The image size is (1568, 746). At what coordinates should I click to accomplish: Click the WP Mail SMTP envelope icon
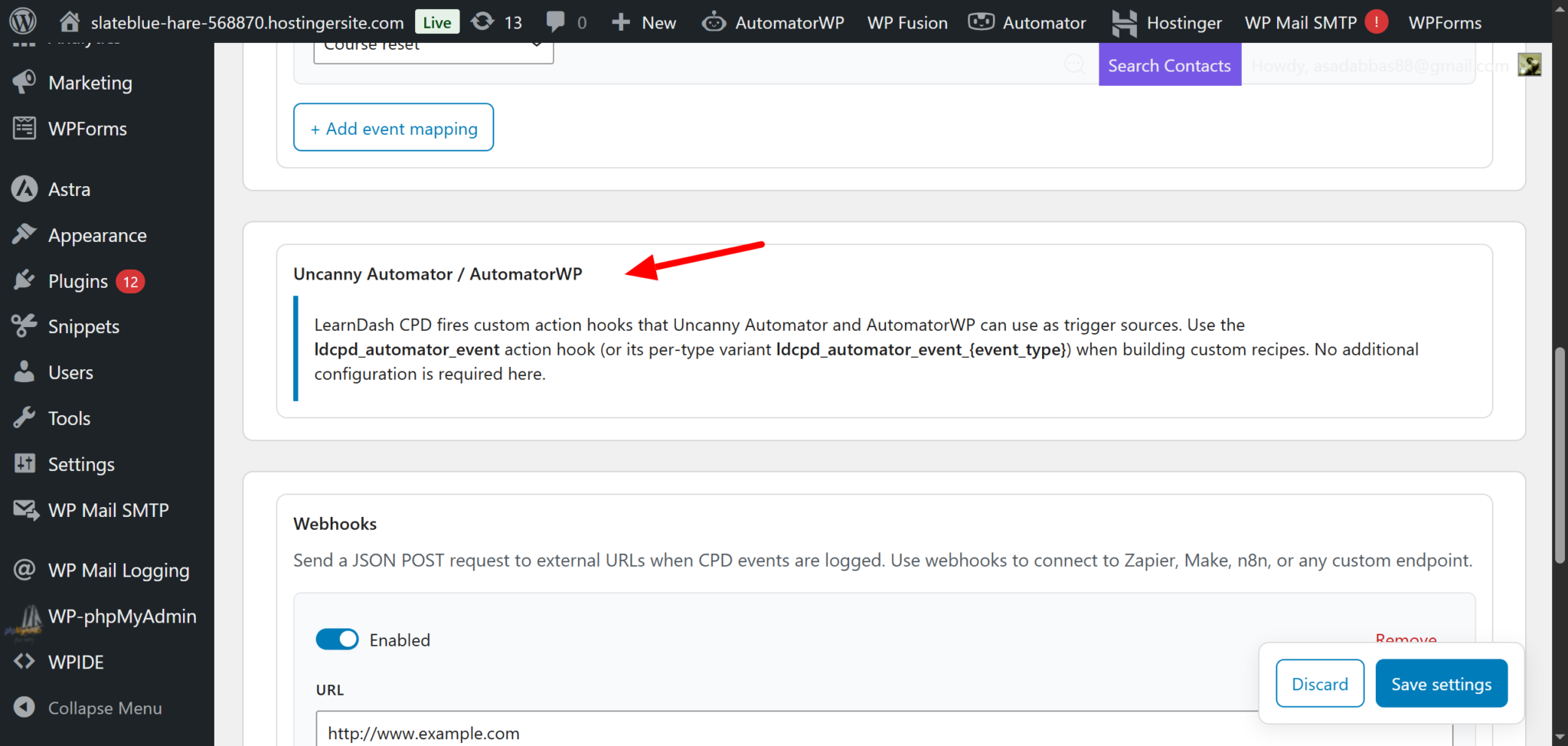pyautogui.click(x=26, y=509)
